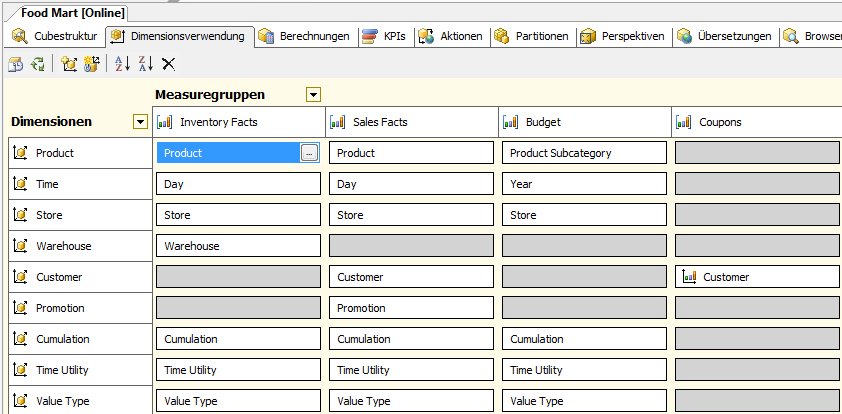Switch to the Cubestruktur tab

pos(54,37)
